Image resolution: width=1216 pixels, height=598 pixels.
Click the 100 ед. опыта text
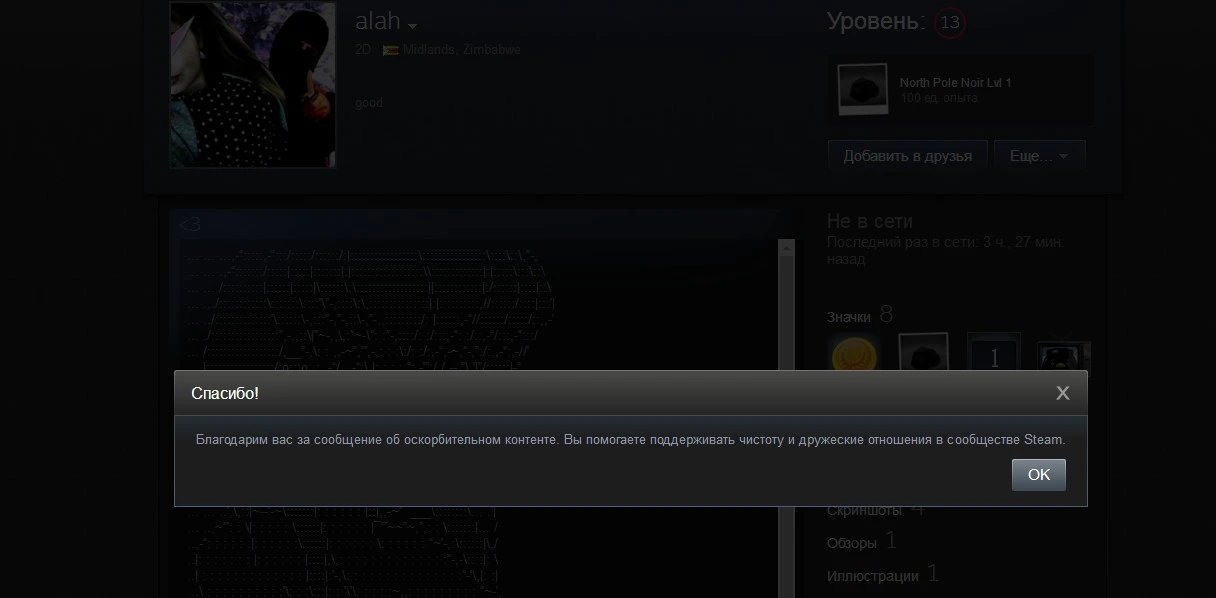pyautogui.click(x=939, y=98)
